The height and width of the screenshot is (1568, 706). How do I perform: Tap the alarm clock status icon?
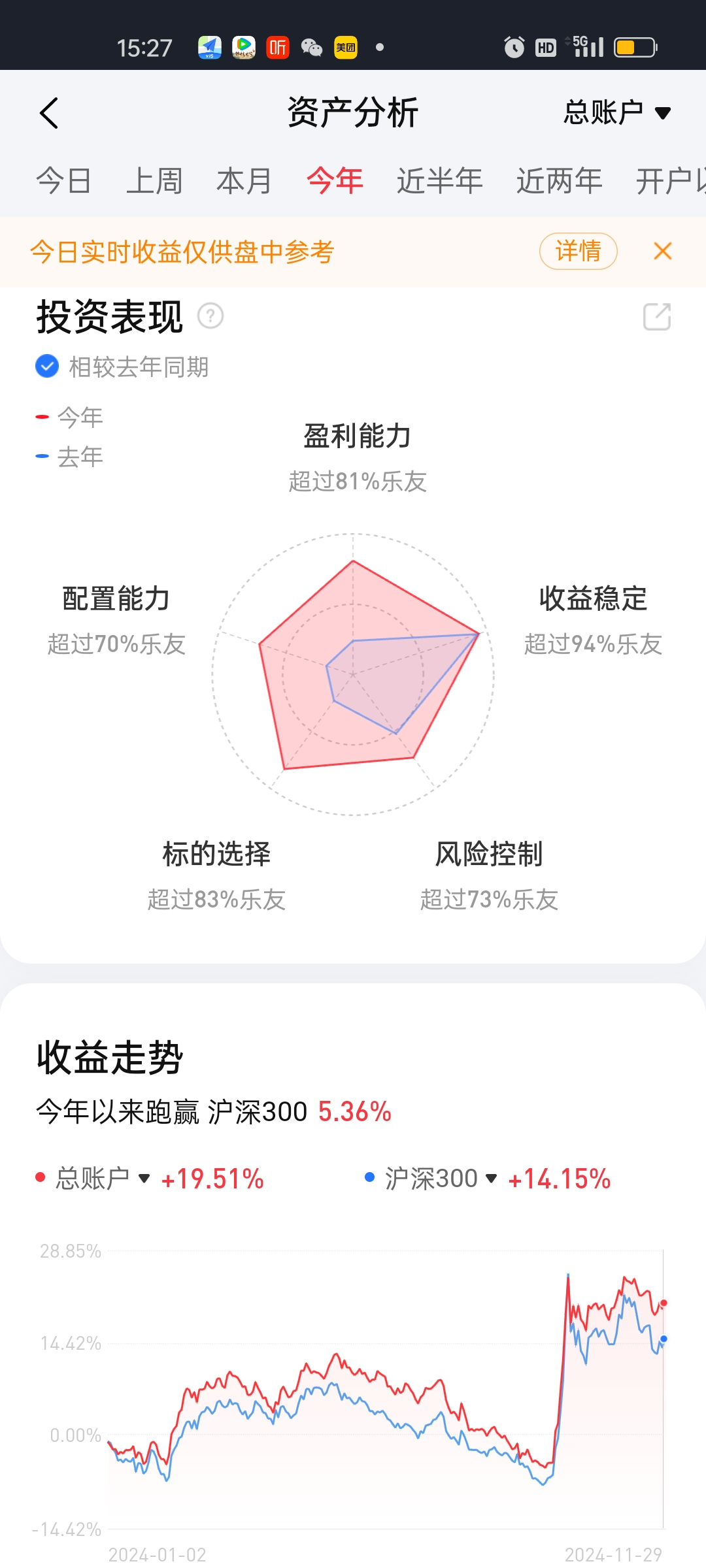(x=514, y=48)
